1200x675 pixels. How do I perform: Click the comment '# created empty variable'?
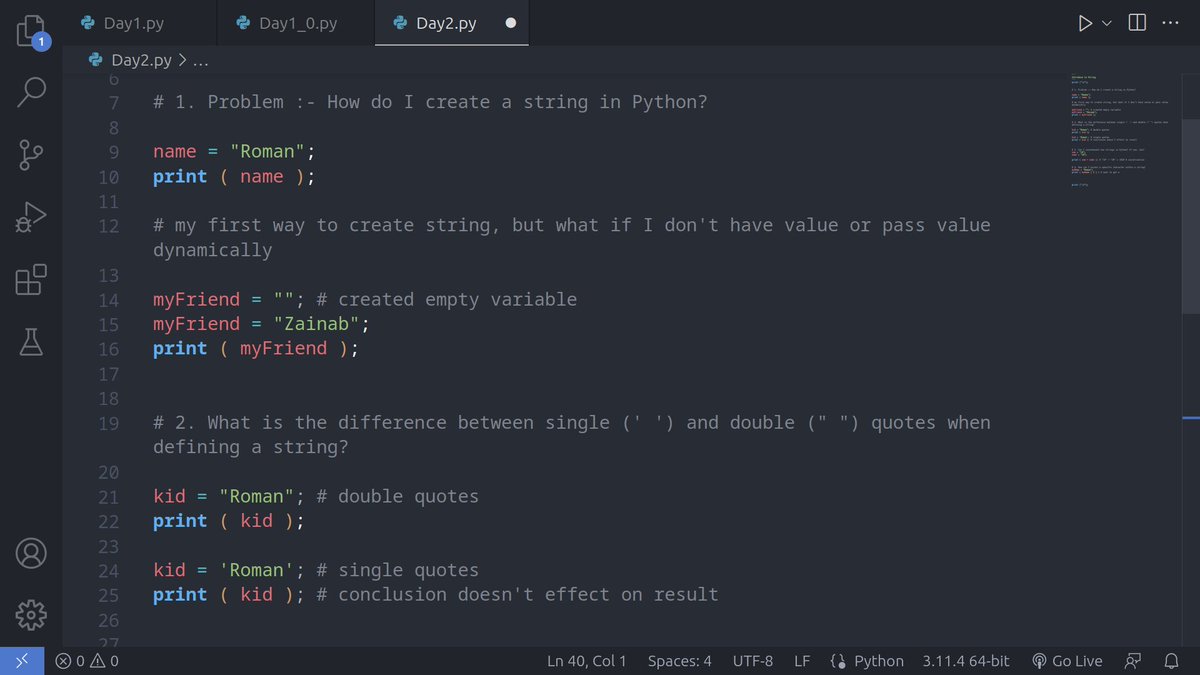pos(447,300)
